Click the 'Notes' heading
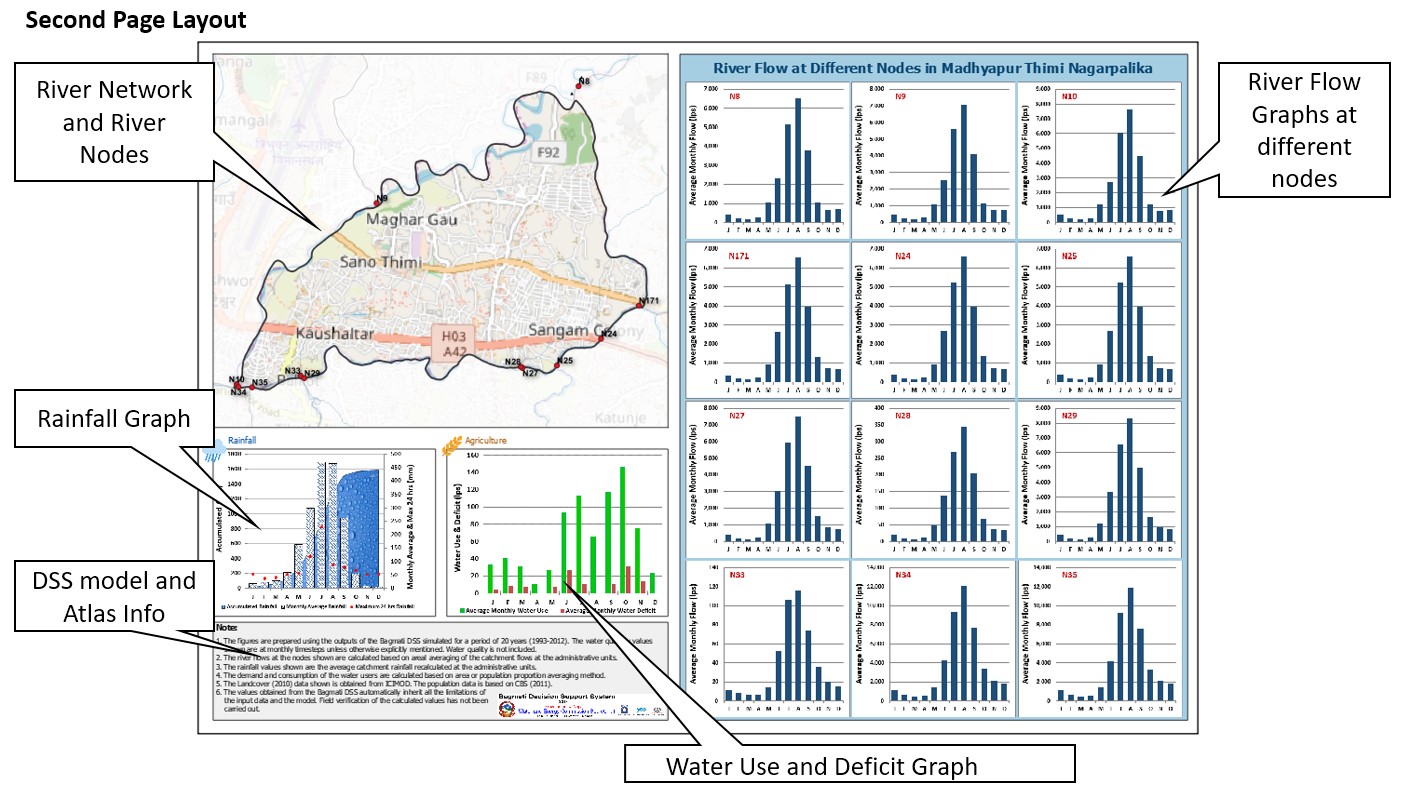 pyautogui.click(x=228, y=627)
